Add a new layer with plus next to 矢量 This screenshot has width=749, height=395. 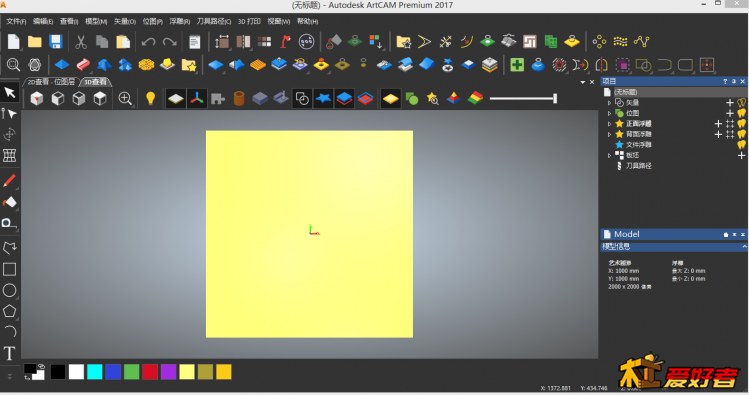coord(730,103)
